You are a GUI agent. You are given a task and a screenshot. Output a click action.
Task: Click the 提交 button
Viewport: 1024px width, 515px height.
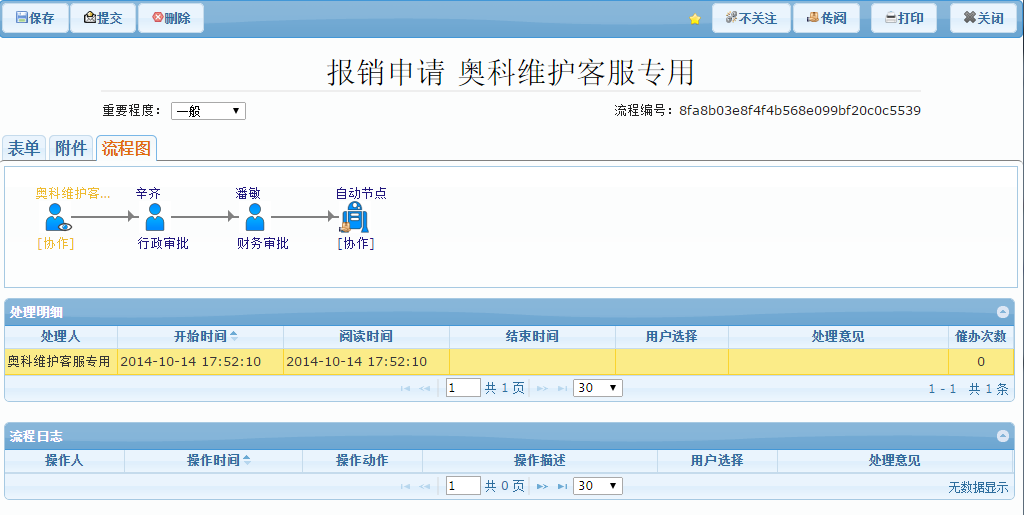(x=103, y=18)
